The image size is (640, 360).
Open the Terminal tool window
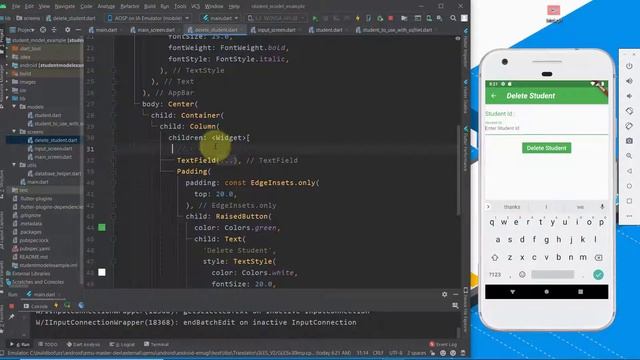156,344
